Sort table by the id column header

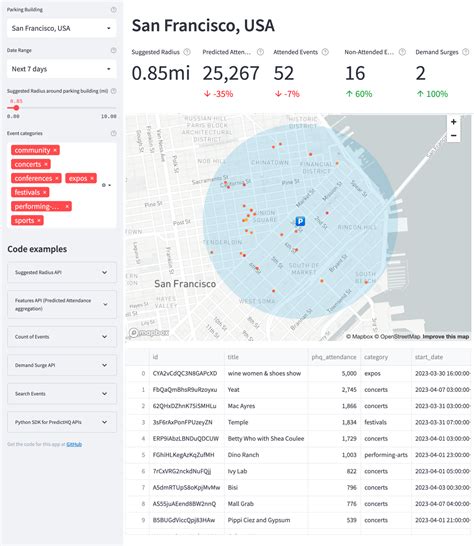pos(187,357)
